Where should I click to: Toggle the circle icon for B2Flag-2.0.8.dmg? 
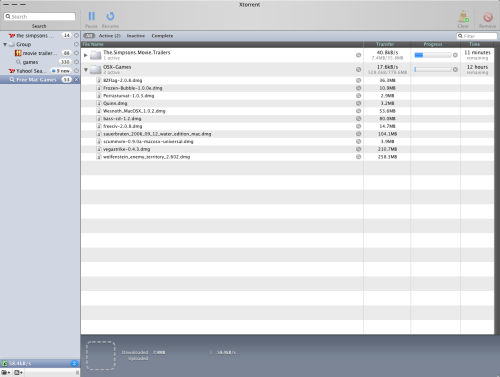pos(358,80)
